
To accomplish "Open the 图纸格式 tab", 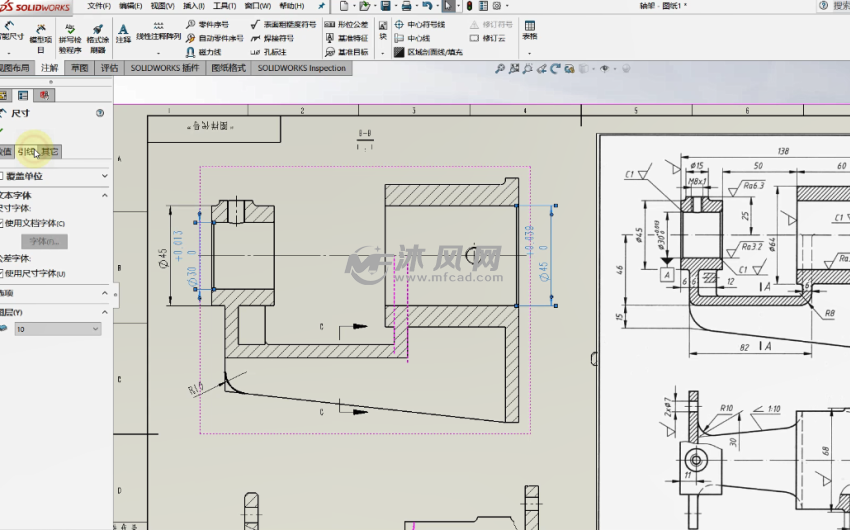I will (x=228, y=68).
